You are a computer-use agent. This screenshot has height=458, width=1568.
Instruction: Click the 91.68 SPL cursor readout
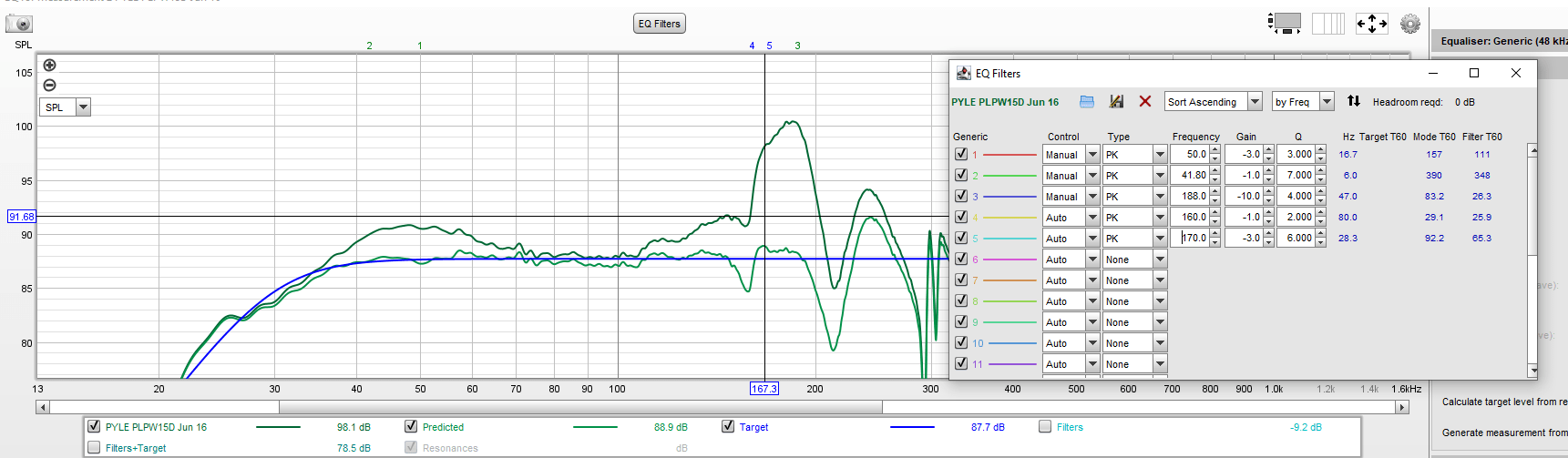pos(21,217)
